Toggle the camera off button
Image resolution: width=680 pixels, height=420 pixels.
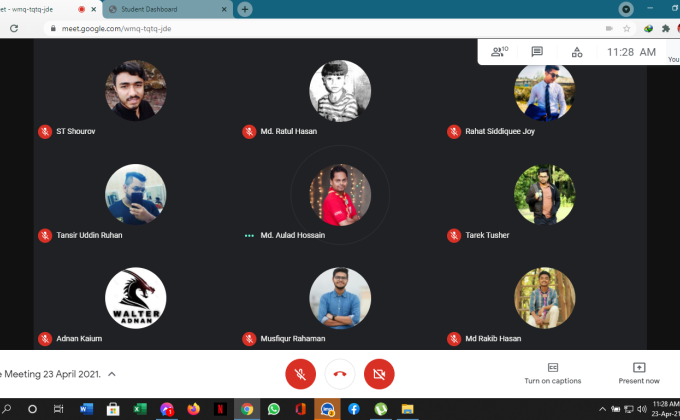379,374
